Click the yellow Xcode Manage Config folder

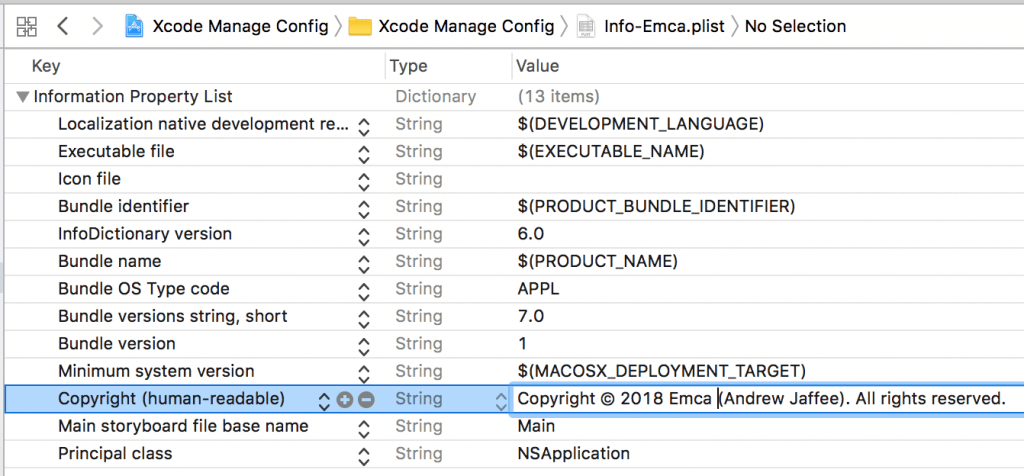click(x=361, y=26)
